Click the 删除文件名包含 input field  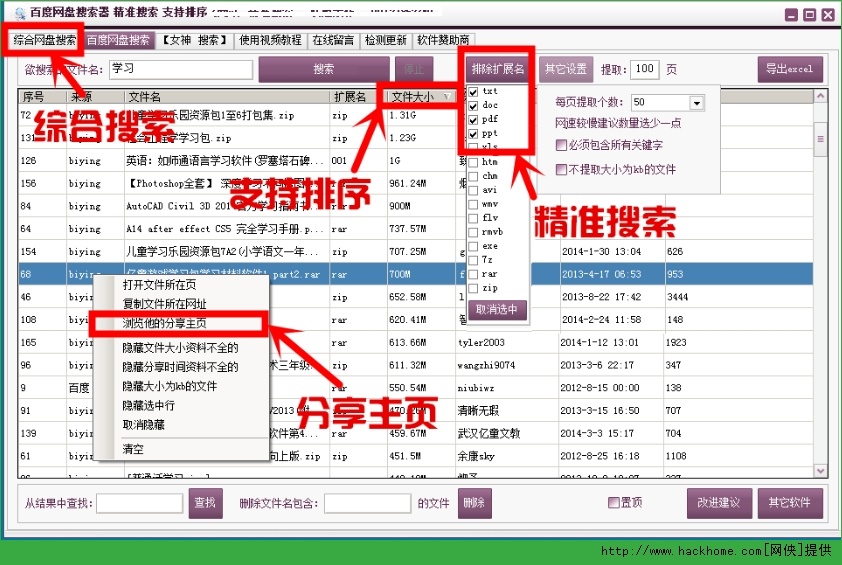pyautogui.click(x=368, y=504)
